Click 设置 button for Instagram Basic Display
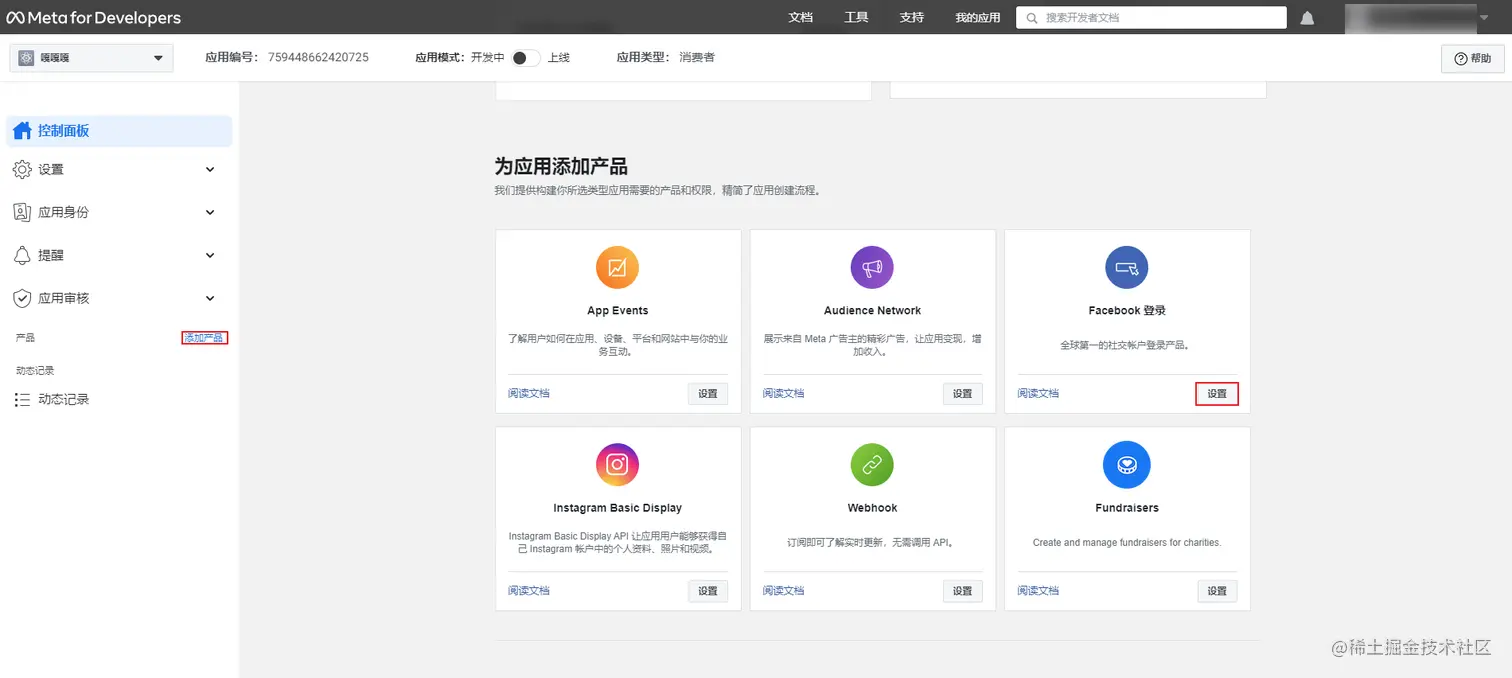Screen dimensions: 1512x678 pos(708,591)
